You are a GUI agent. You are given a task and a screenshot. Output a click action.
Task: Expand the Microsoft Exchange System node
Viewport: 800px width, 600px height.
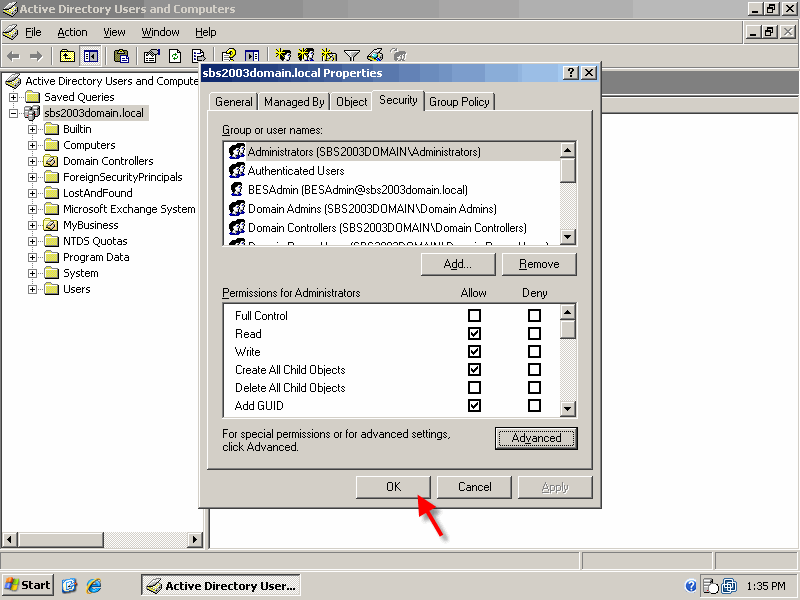point(32,209)
